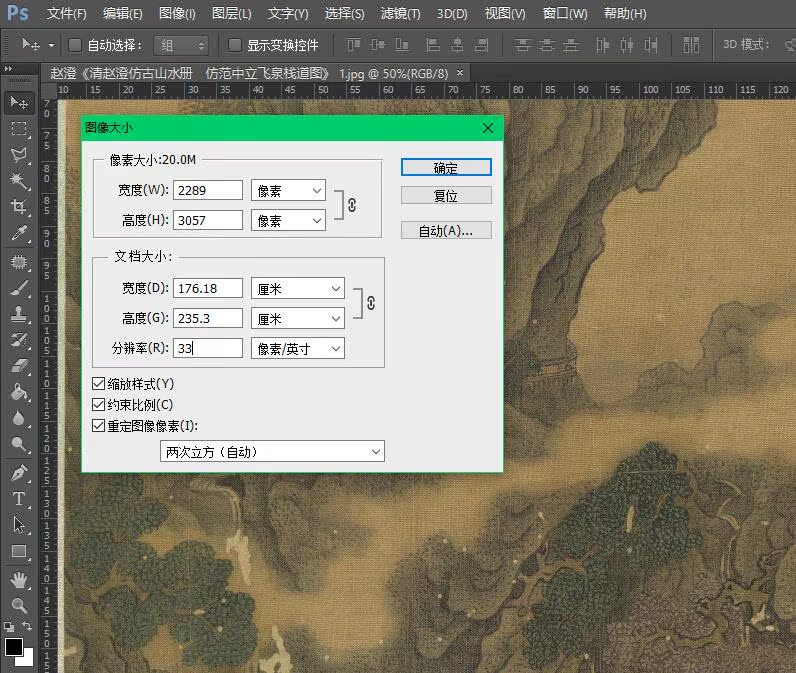Open document width 厘米 unit dropdown
The width and height of the screenshot is (796, 673).
tap(298, 288)
